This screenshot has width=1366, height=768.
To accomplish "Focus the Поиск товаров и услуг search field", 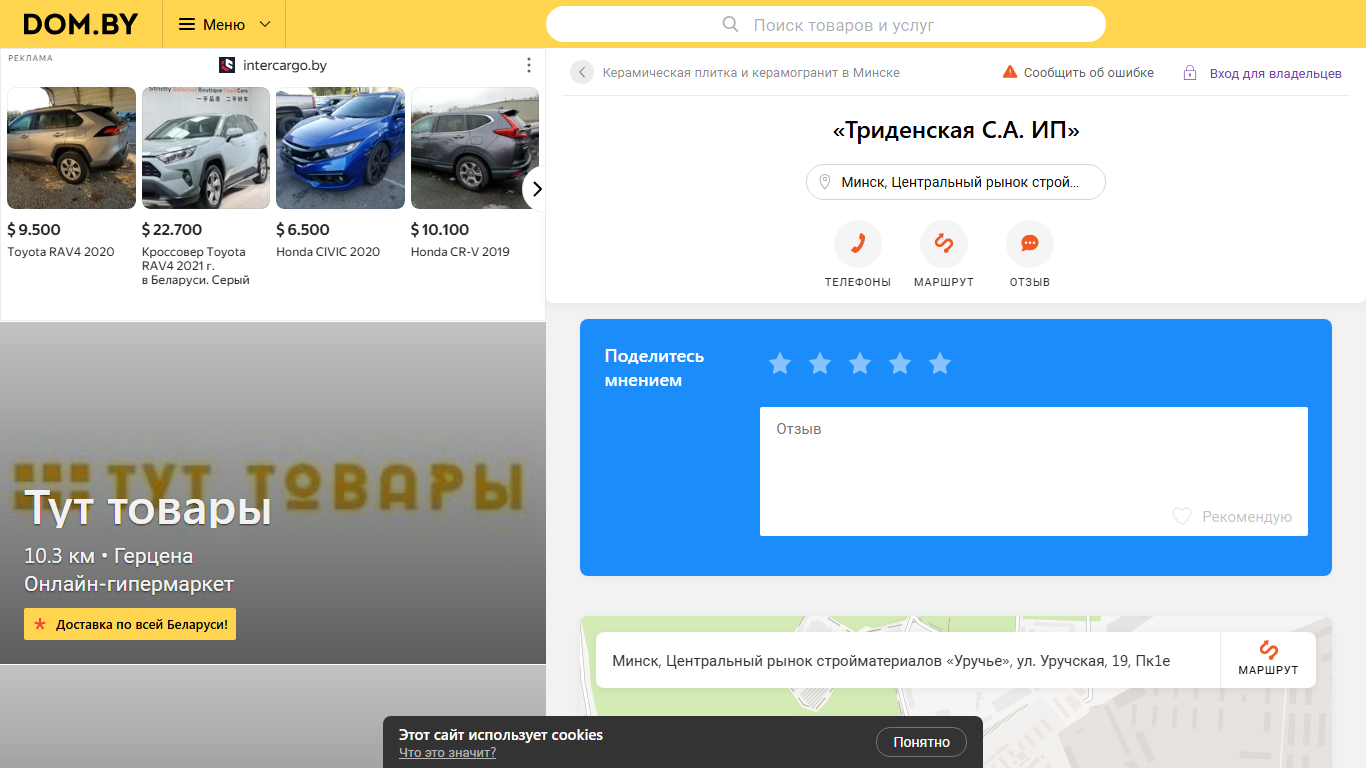I will 826,25.
